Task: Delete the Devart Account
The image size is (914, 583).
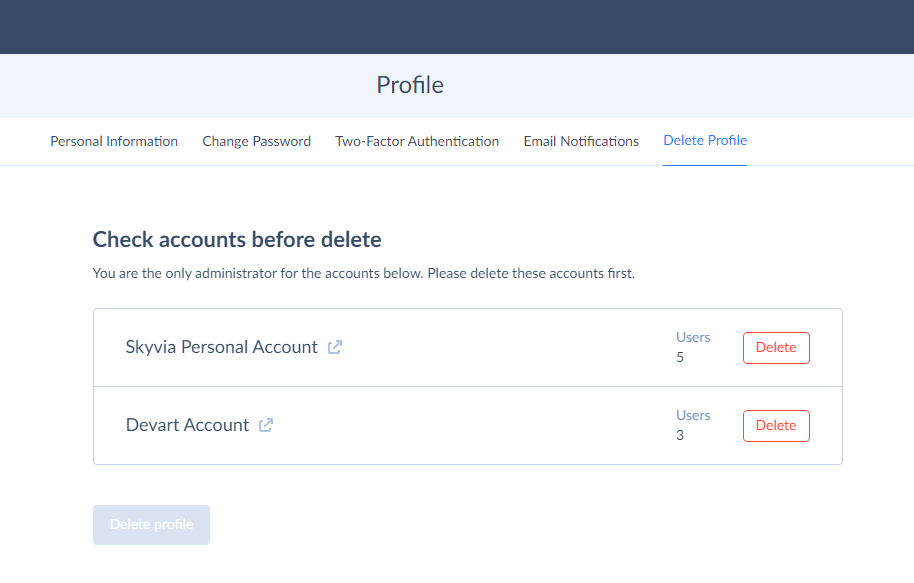Action: coord(776,425)
